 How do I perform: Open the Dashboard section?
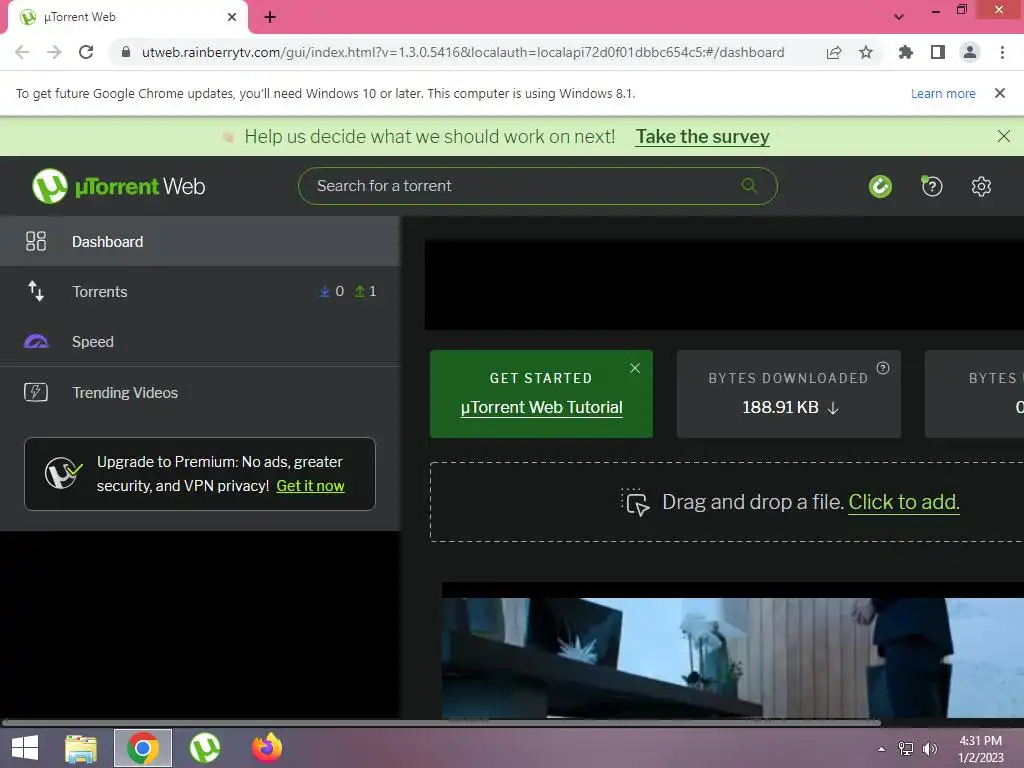click(x=200, y=241)
